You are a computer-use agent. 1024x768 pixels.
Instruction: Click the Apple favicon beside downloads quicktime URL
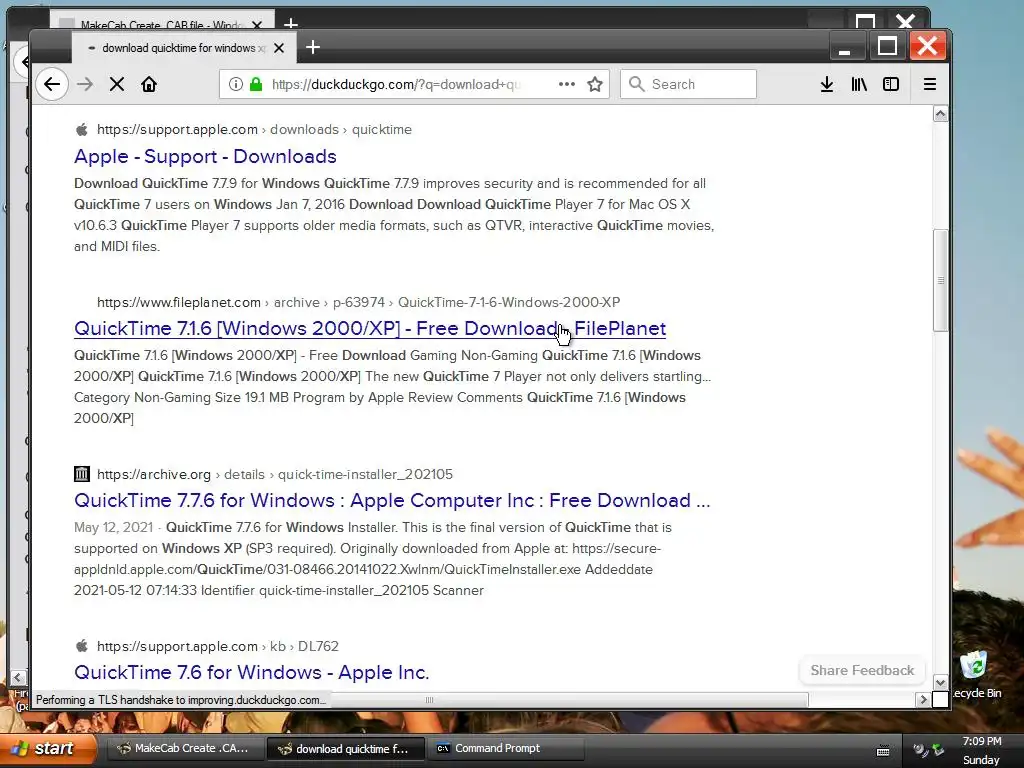82,129
